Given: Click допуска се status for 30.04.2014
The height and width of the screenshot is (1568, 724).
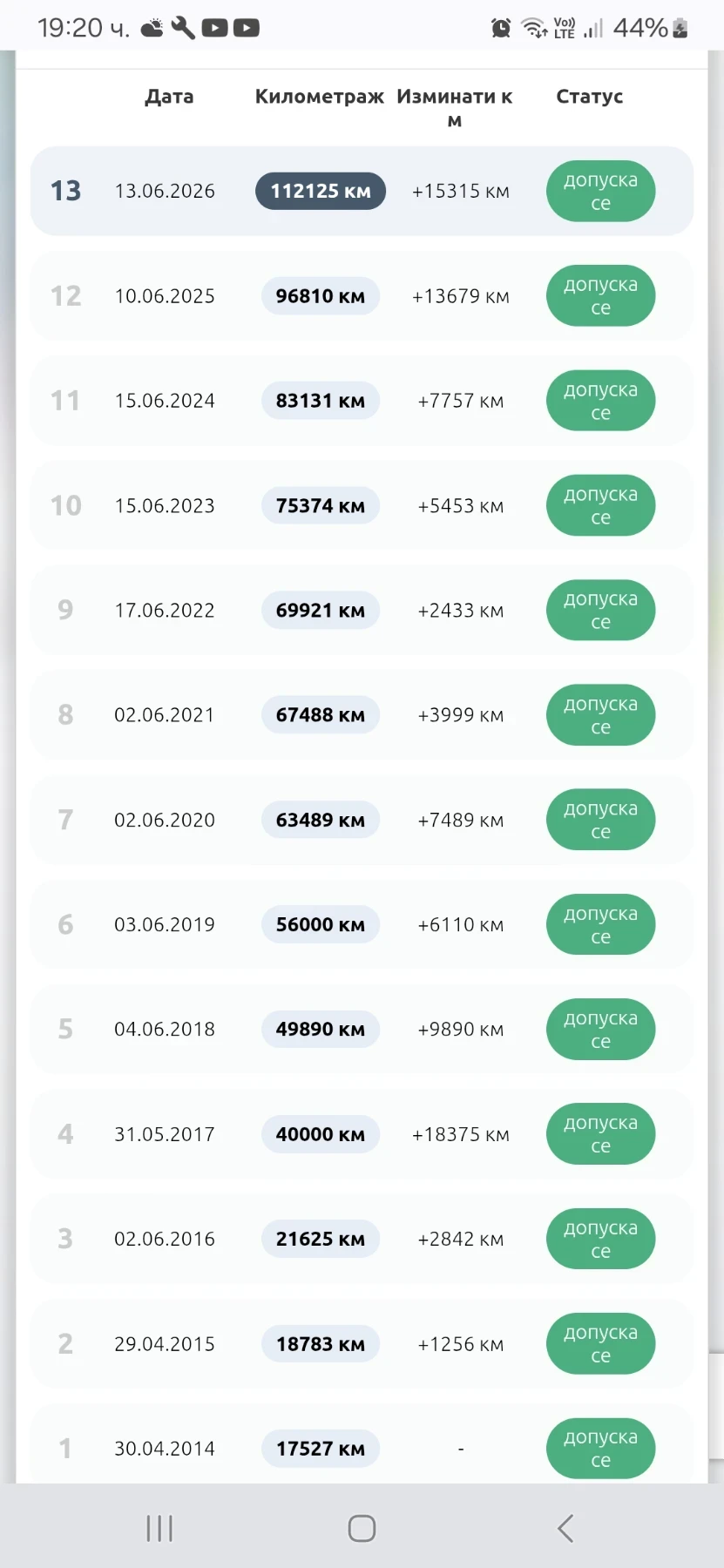Looking at the screenshot, I should tap(600, 1449).
